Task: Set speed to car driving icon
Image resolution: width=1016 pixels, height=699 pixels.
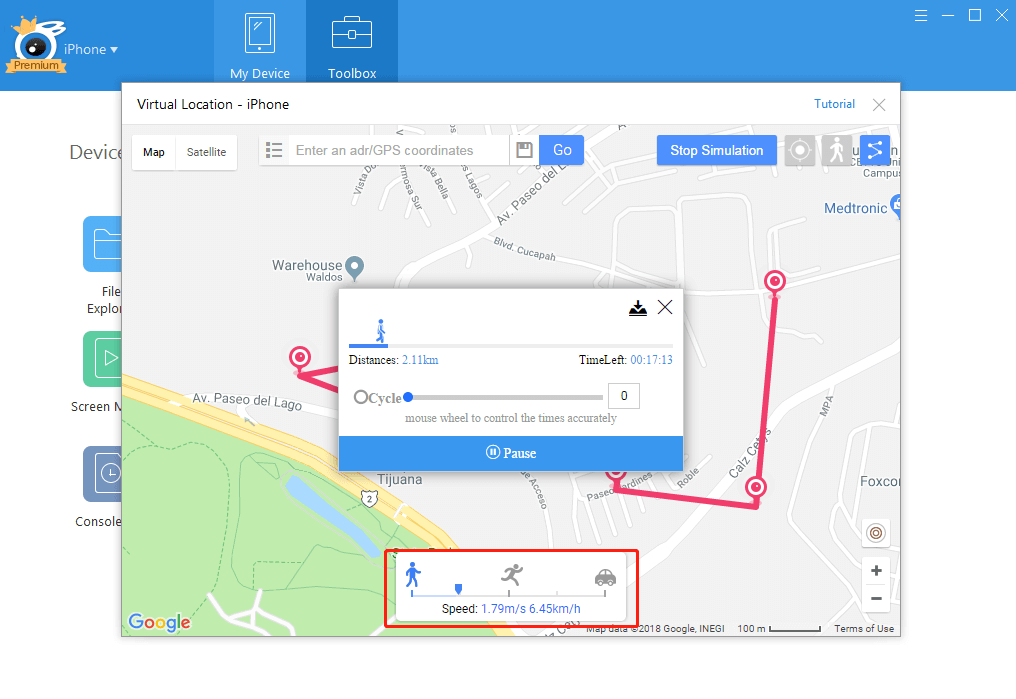Action: (605, 577)
